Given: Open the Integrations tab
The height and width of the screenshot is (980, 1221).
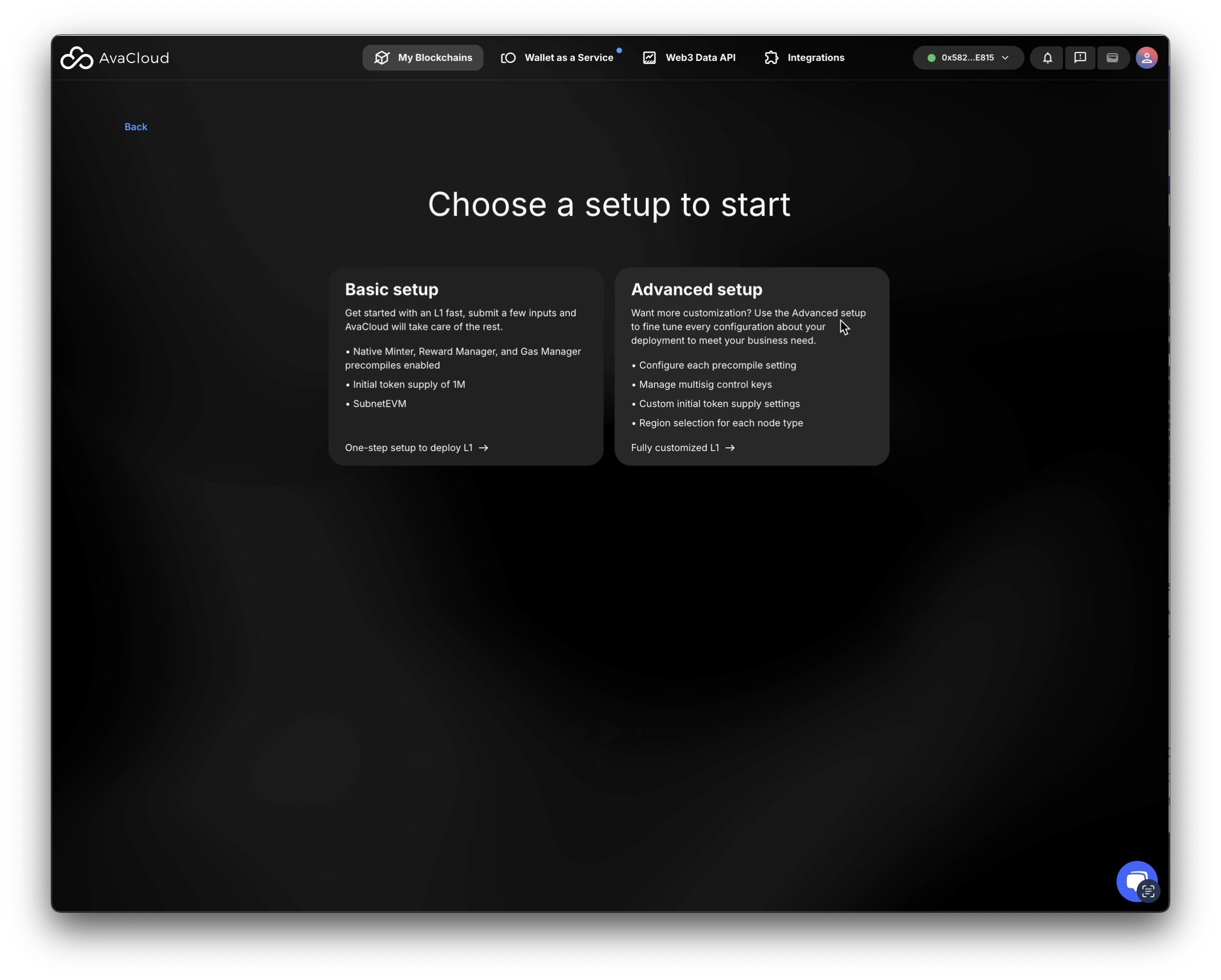Looking at the screenshot, I should coord(816,58).
